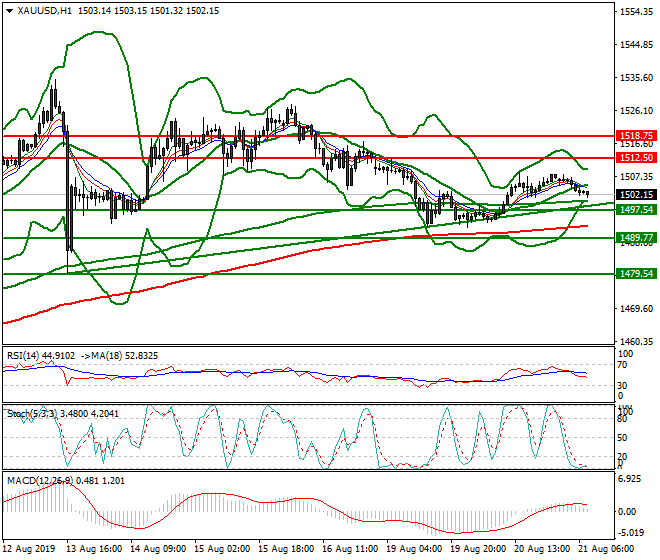Image resolution: width=660 pixels, height=560 pixels.
Task: Click the 1544.85 price scale value
Action: tap(636, 45)
